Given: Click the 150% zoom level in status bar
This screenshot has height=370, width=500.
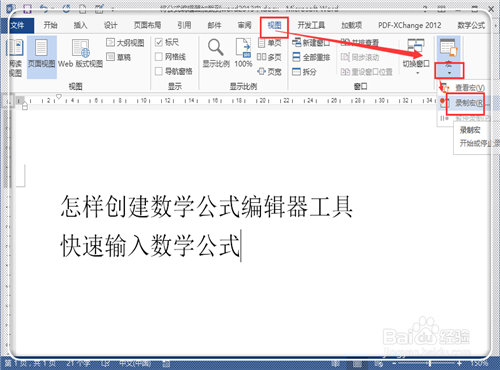Looking at the screenshot, I should coord(479,363).
